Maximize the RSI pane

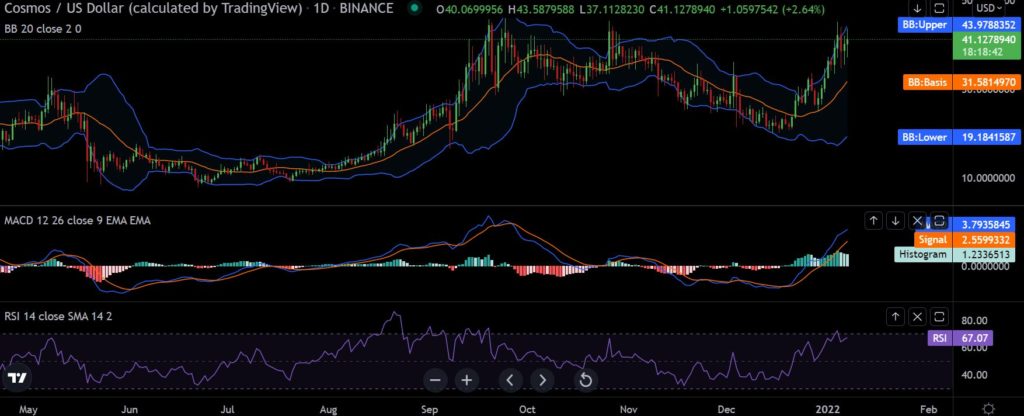point(939,317)
